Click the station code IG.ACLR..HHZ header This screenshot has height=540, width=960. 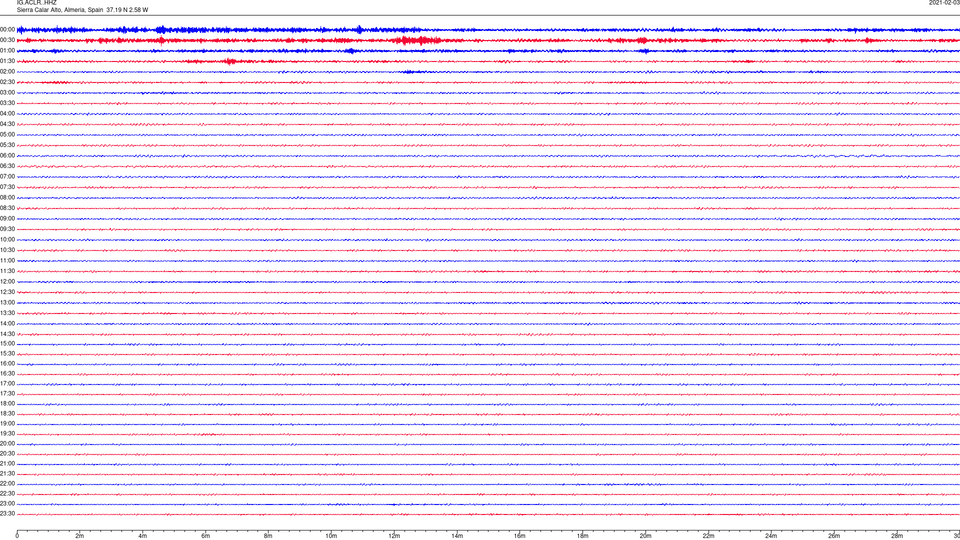point(37,2)
